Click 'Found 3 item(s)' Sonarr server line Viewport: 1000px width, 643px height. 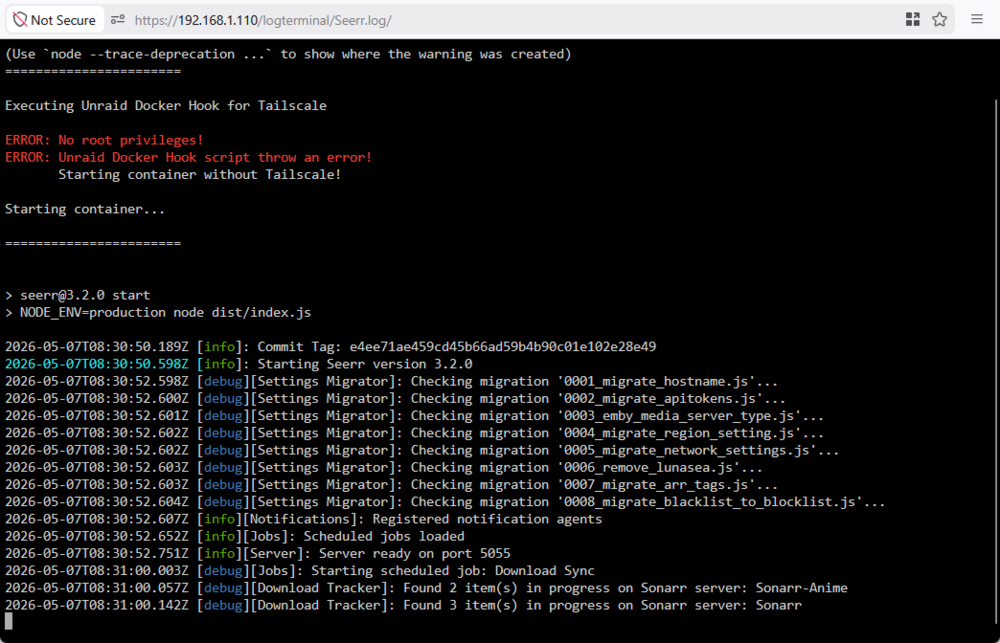point(403,605)
